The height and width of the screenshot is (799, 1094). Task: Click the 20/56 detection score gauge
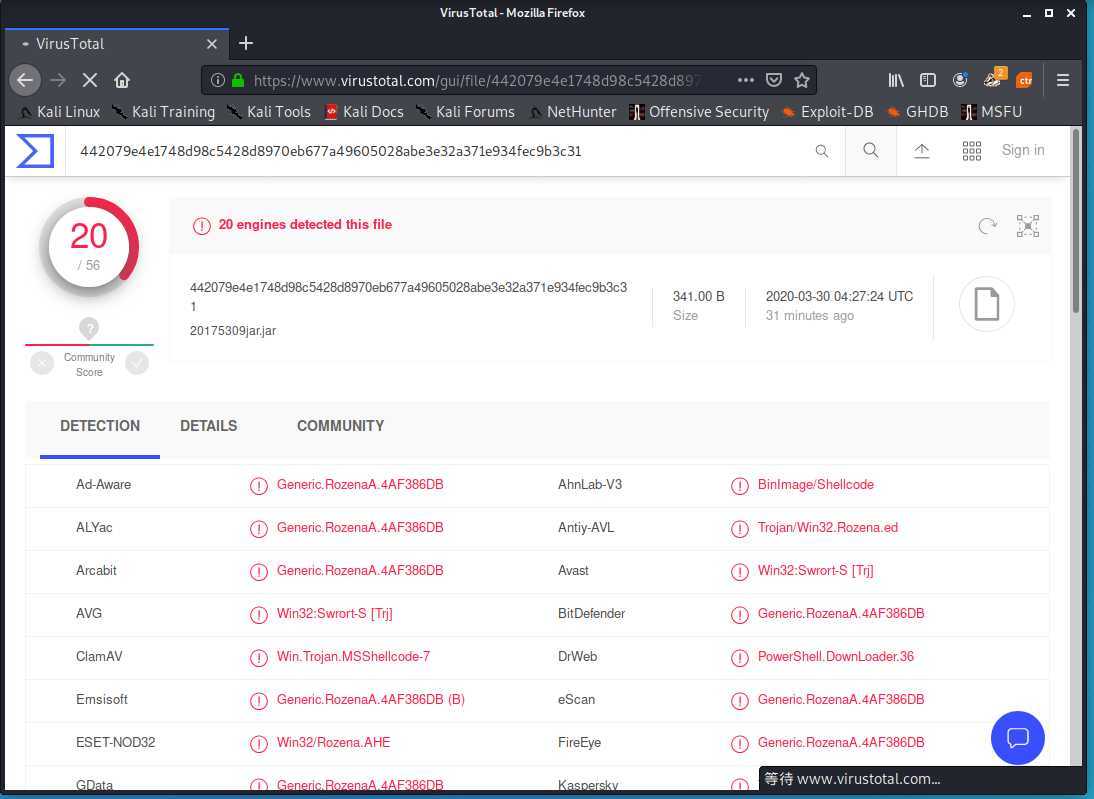point(89,246)
